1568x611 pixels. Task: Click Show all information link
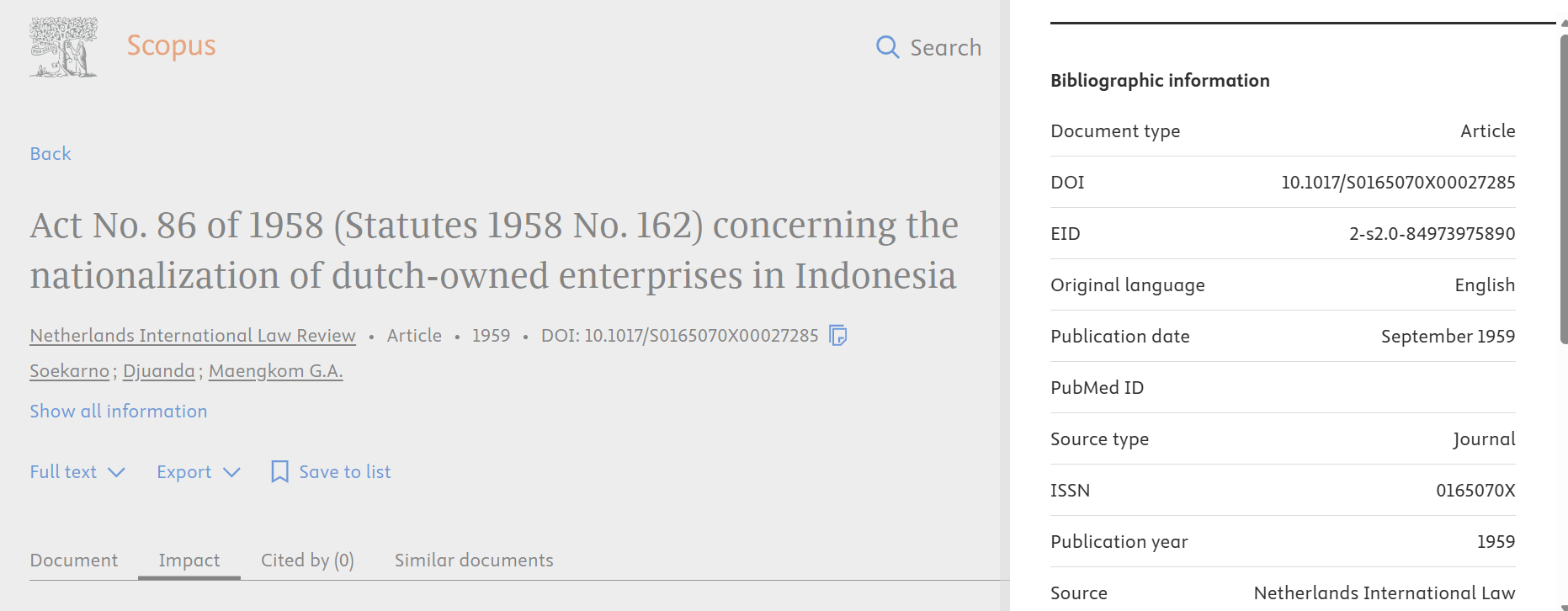(119, 411)
